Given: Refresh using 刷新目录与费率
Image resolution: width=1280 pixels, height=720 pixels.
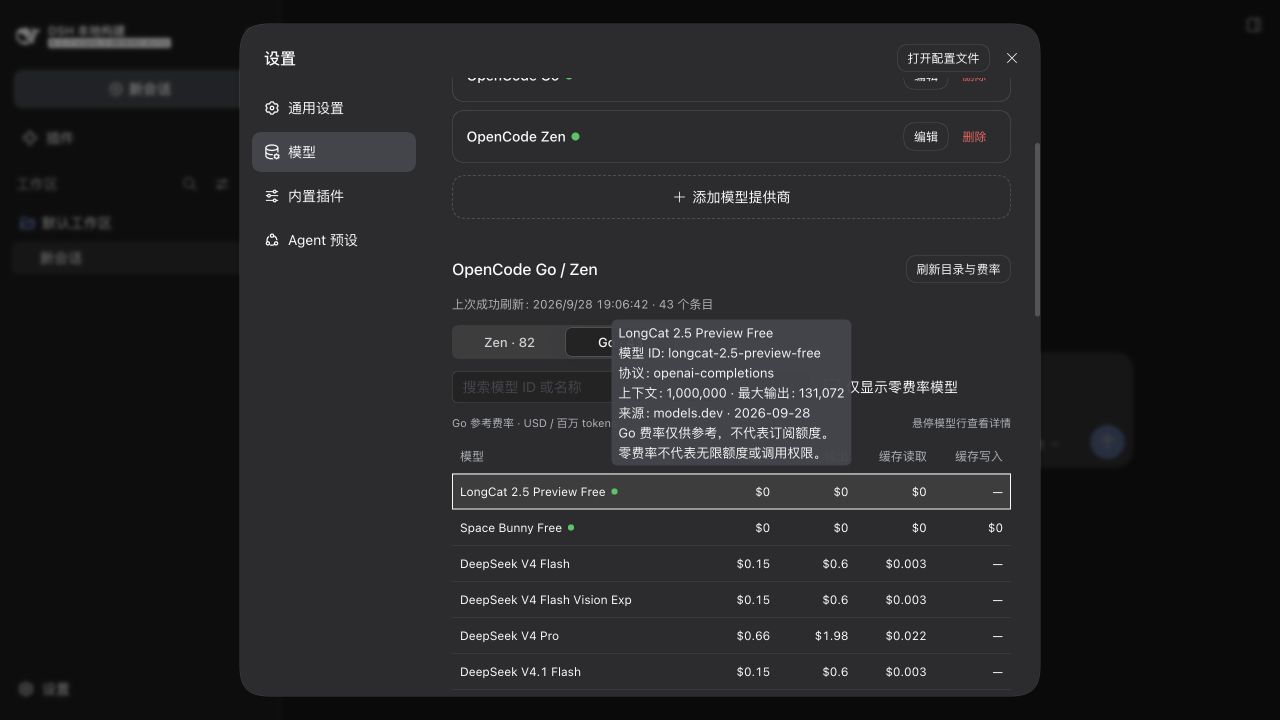Looking at the screenshot, I should (958, 269).
